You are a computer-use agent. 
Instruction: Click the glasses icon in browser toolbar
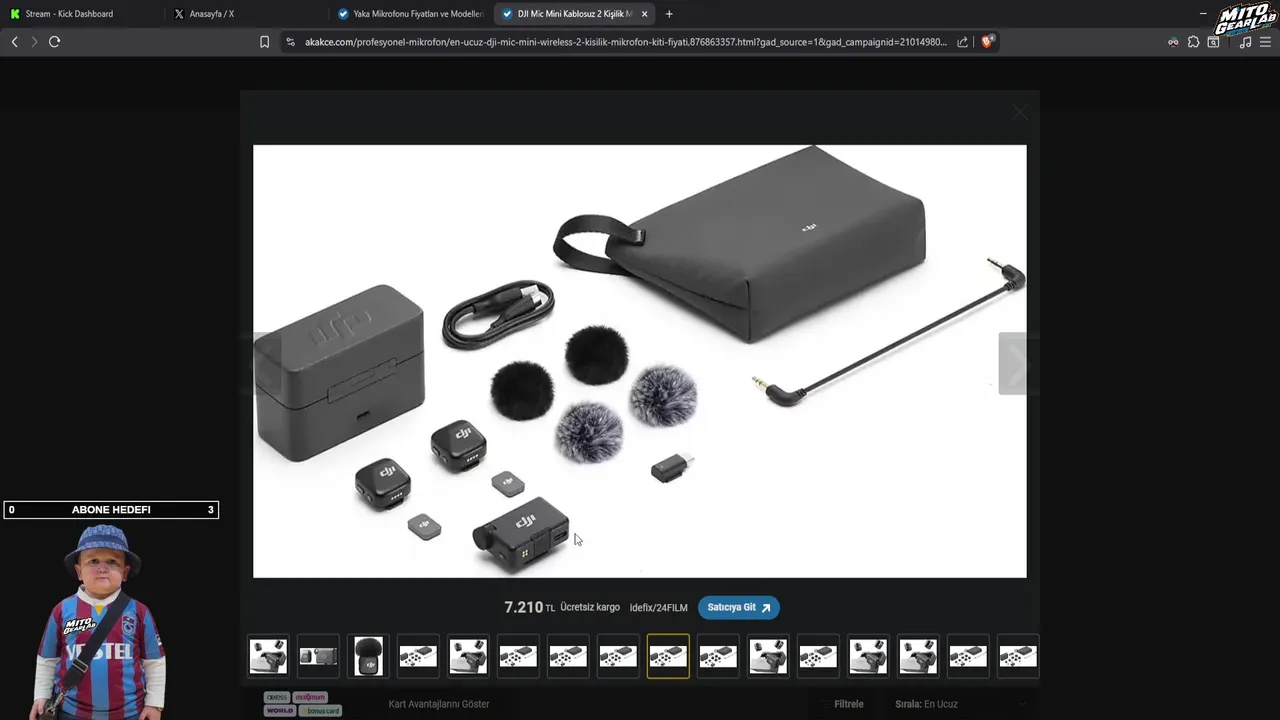[x=1173, y=42]
